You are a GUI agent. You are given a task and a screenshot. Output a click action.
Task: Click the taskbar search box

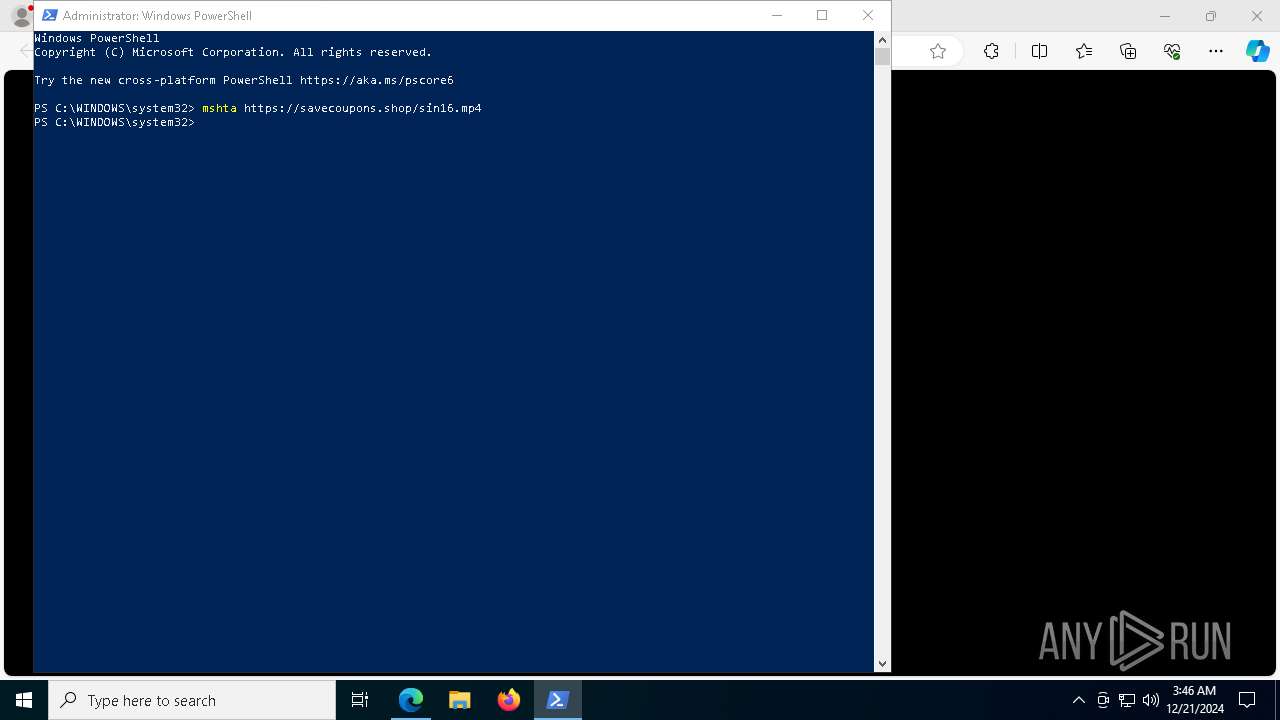[x=192, y=700]
